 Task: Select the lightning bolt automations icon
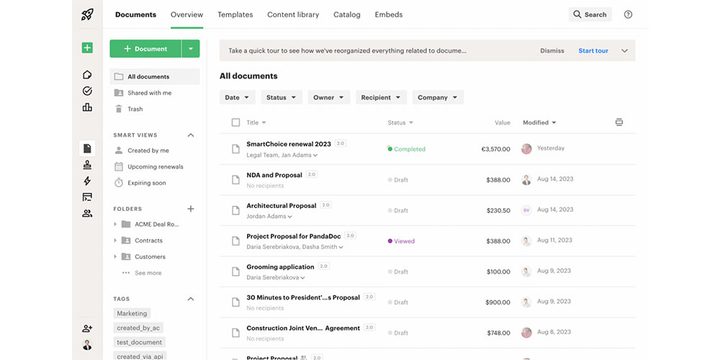point(87,181)
